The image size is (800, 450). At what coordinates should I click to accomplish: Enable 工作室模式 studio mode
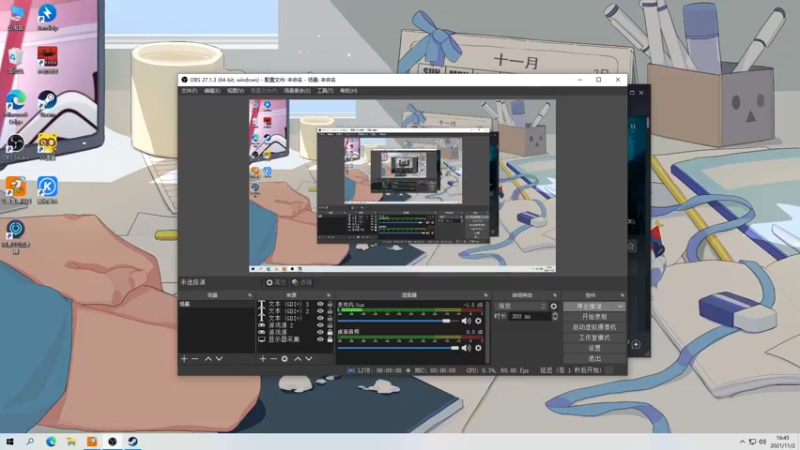pyautogui.click(x=594, y=338)
